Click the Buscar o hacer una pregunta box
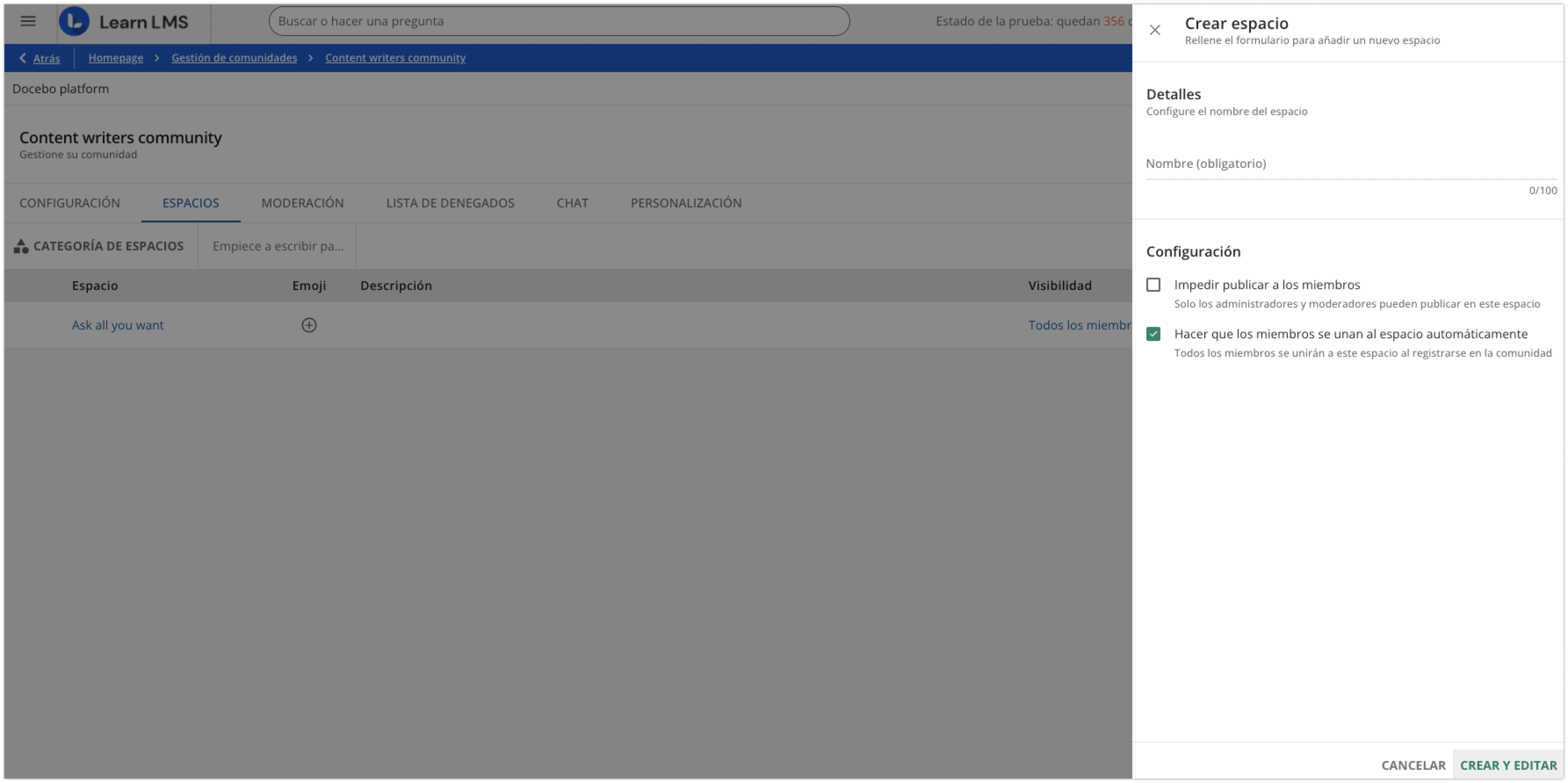 tap(559, 21)
